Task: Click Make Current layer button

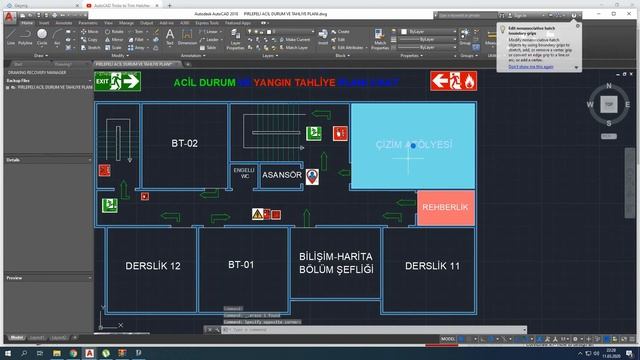Action: (294, 40)
